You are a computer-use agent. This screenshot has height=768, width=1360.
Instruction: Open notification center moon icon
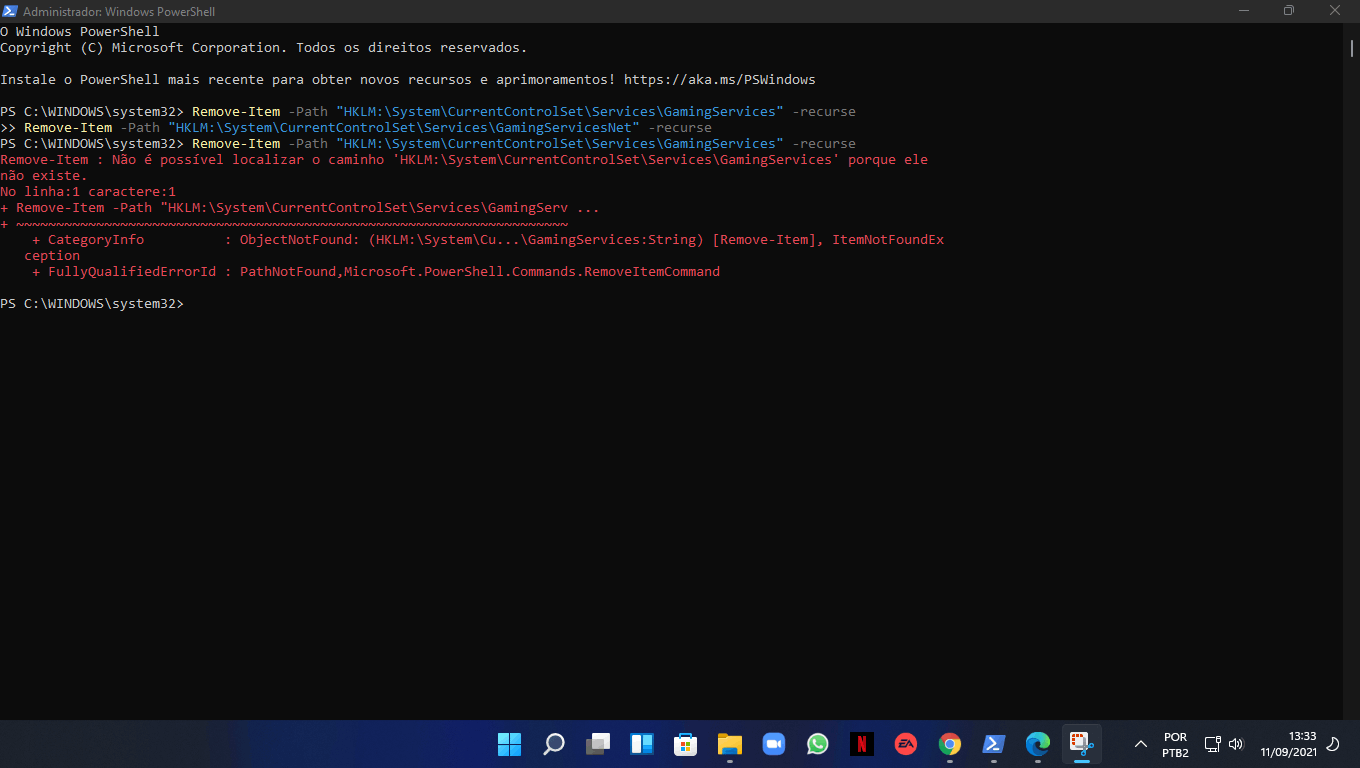tap(1333, 744)
